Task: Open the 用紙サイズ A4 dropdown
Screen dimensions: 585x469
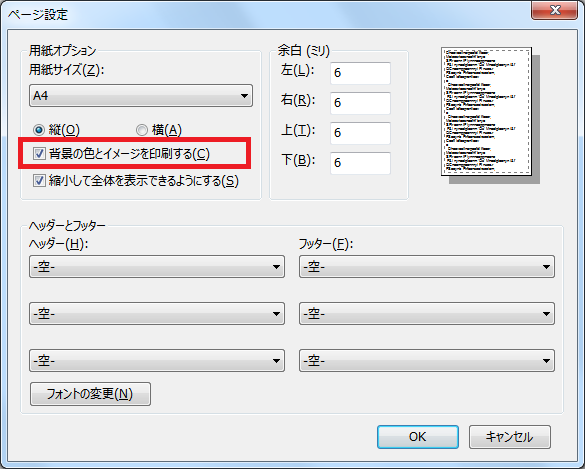Action: [x=141, y=96]
